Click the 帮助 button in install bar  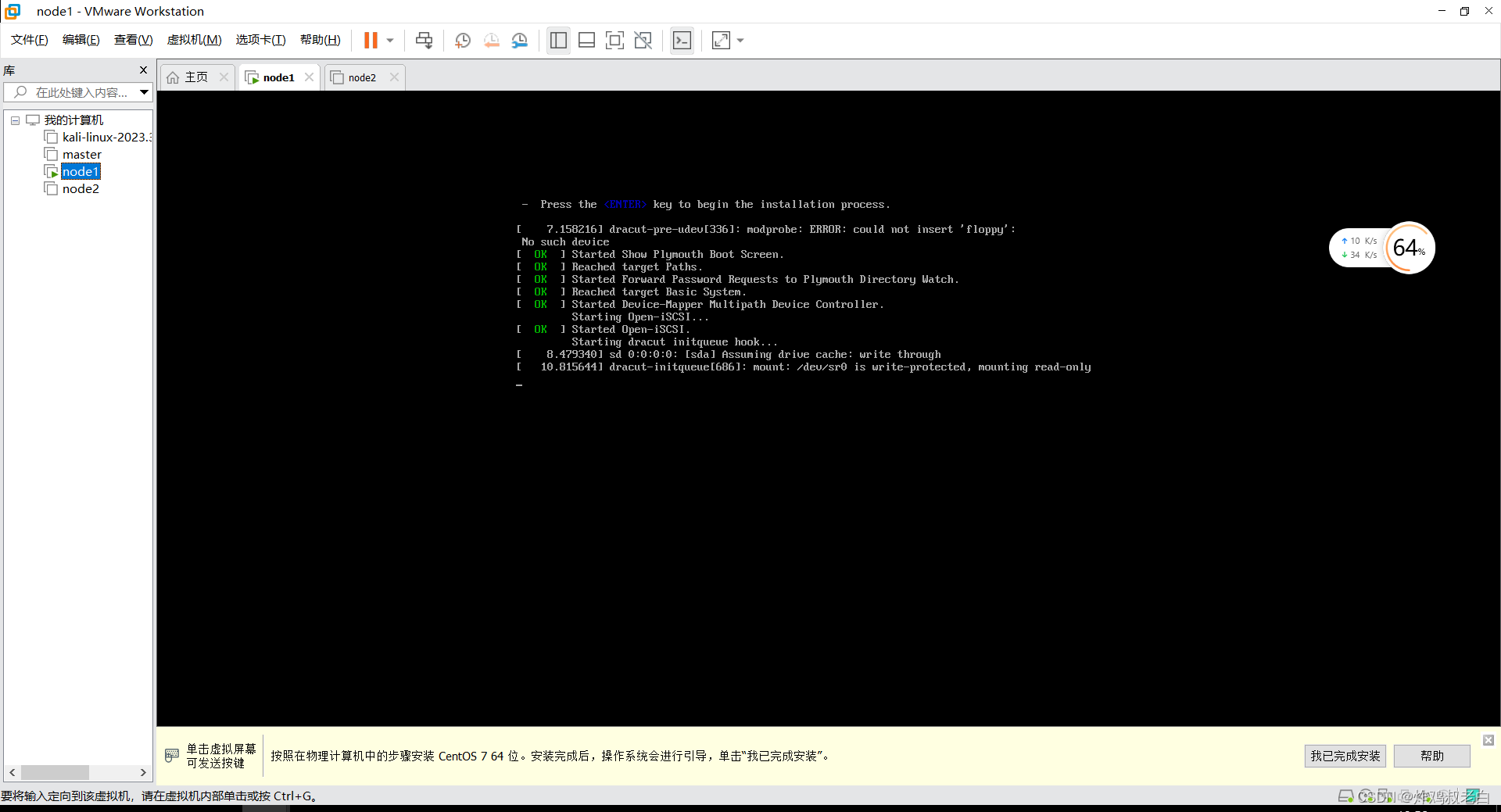click(1432, 756)
